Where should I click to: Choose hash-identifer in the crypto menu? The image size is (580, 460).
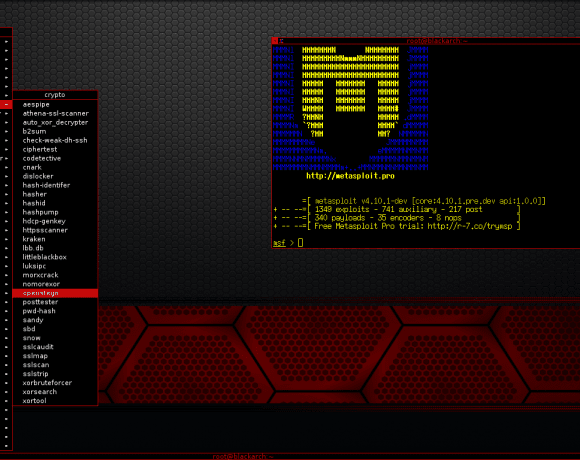55,185
